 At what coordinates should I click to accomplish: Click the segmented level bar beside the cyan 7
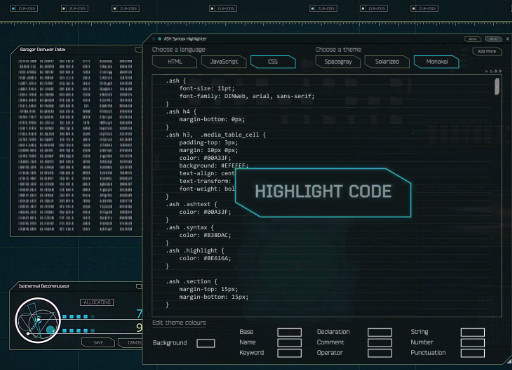[78, 316]
